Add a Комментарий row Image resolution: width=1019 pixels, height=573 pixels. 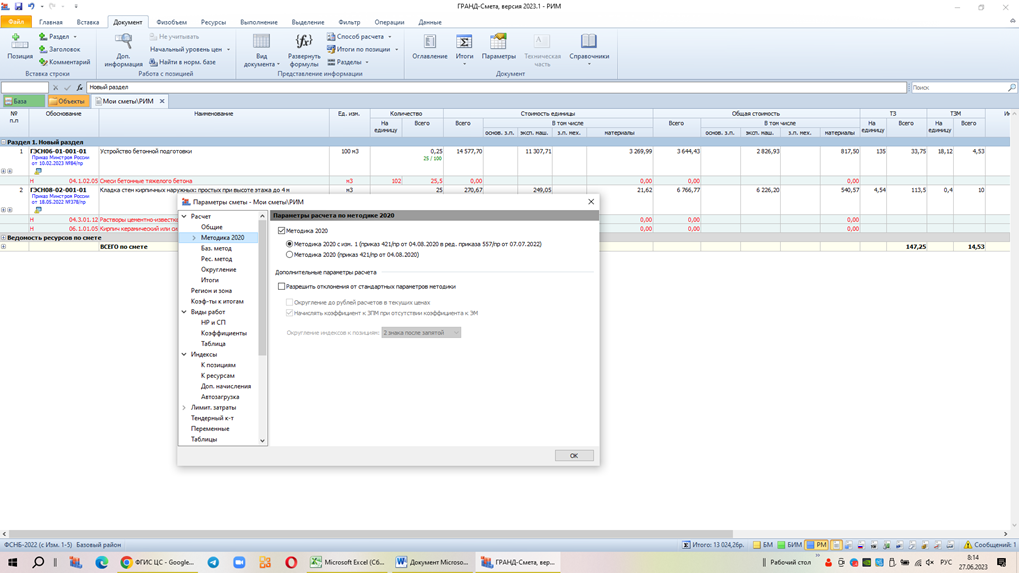click(64, 62)
